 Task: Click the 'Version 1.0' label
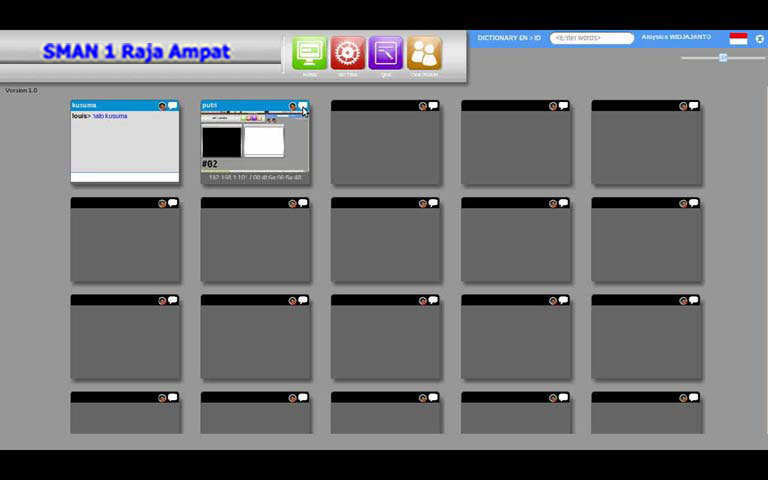[x=21, y=90]
